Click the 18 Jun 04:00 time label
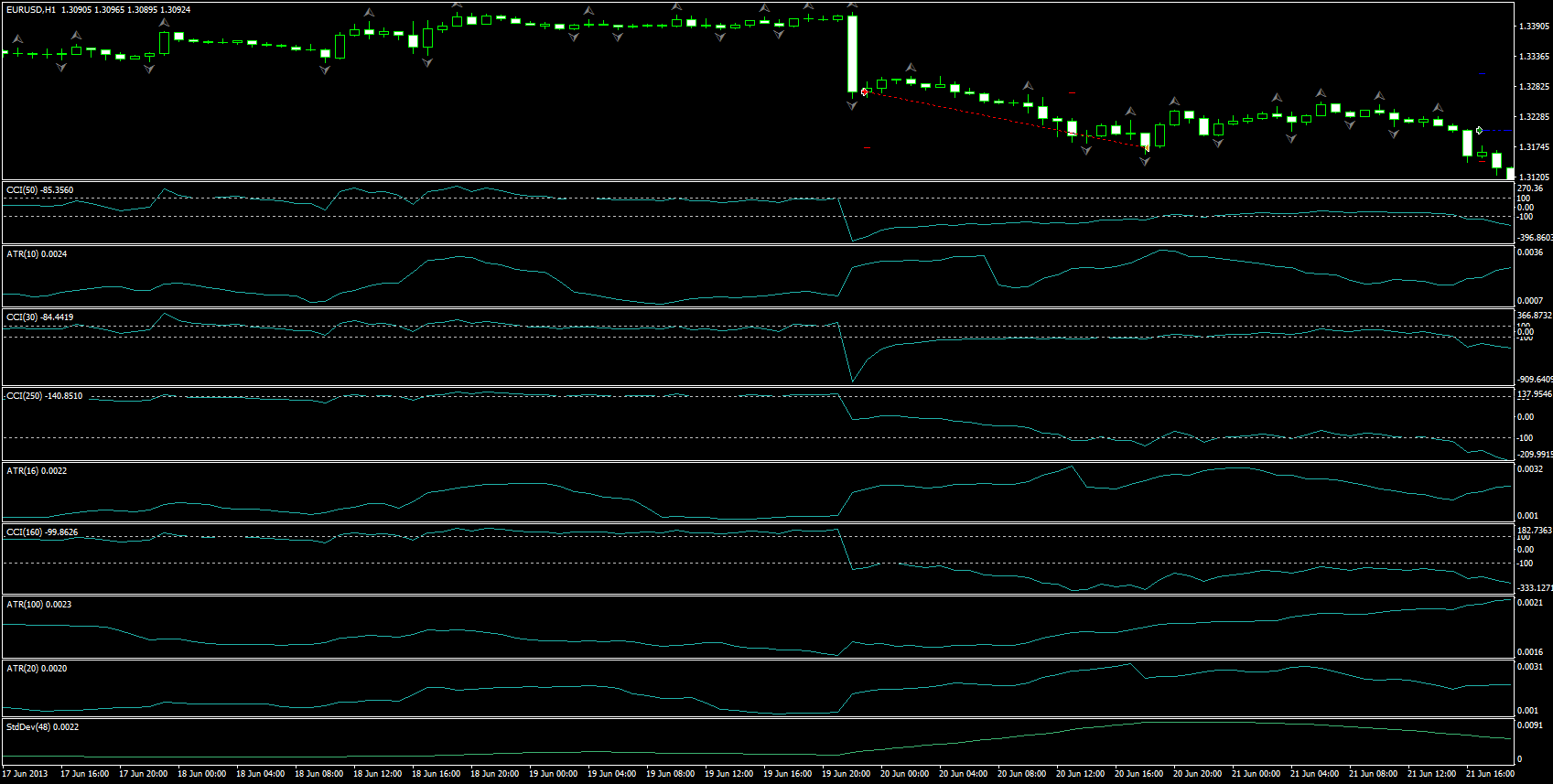Viewport: 1553px width, 784px height. pos(261,774)
